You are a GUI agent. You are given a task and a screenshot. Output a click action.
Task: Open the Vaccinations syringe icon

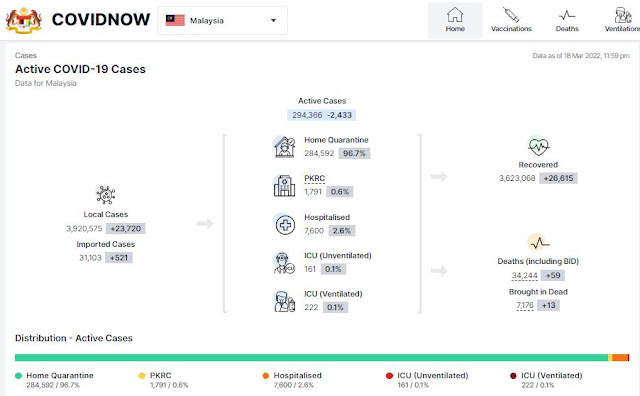pos(511,15)
